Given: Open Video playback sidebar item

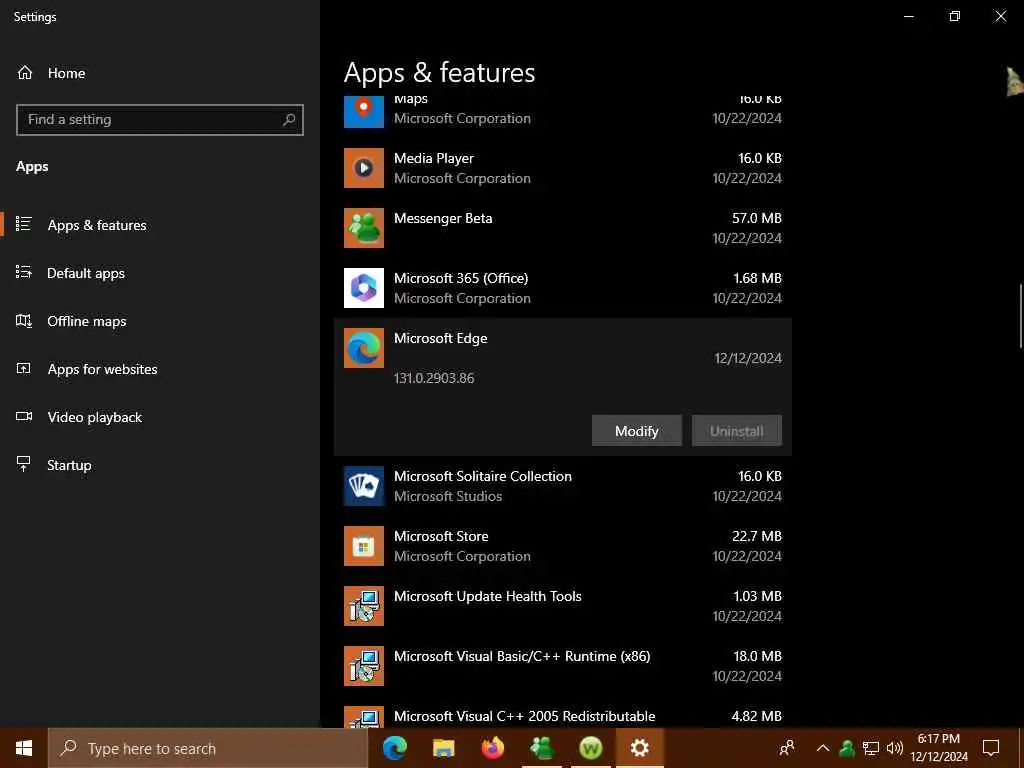Looking at the screenshot, I should click(x=160, y=417).
